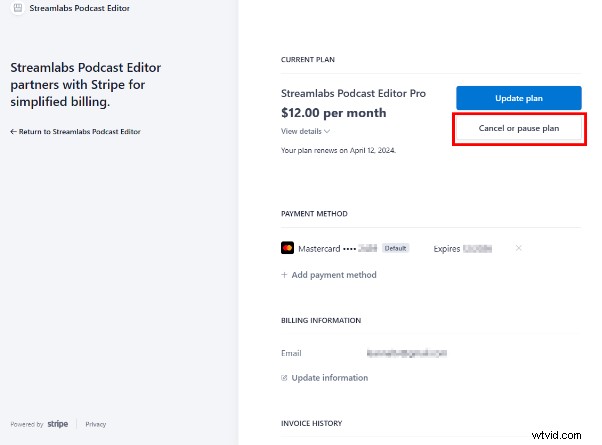The height and width of the screenshot is (445, 602).
Task: Click the Mastercard card icon
Action: [x=287, y=248]
